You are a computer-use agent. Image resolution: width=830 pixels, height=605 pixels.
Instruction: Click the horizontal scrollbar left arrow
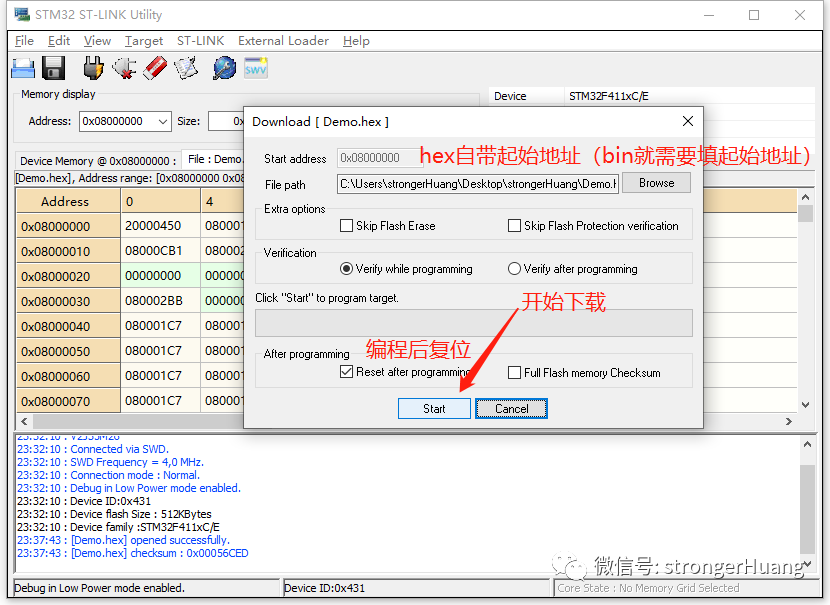(x=24, y=421)
